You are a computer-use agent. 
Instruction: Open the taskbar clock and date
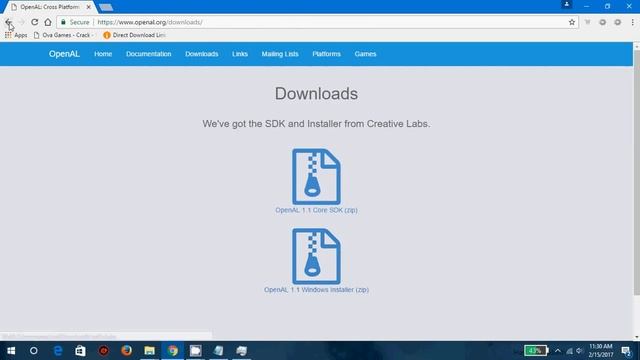pyautogui.click(x=600, y=351)
